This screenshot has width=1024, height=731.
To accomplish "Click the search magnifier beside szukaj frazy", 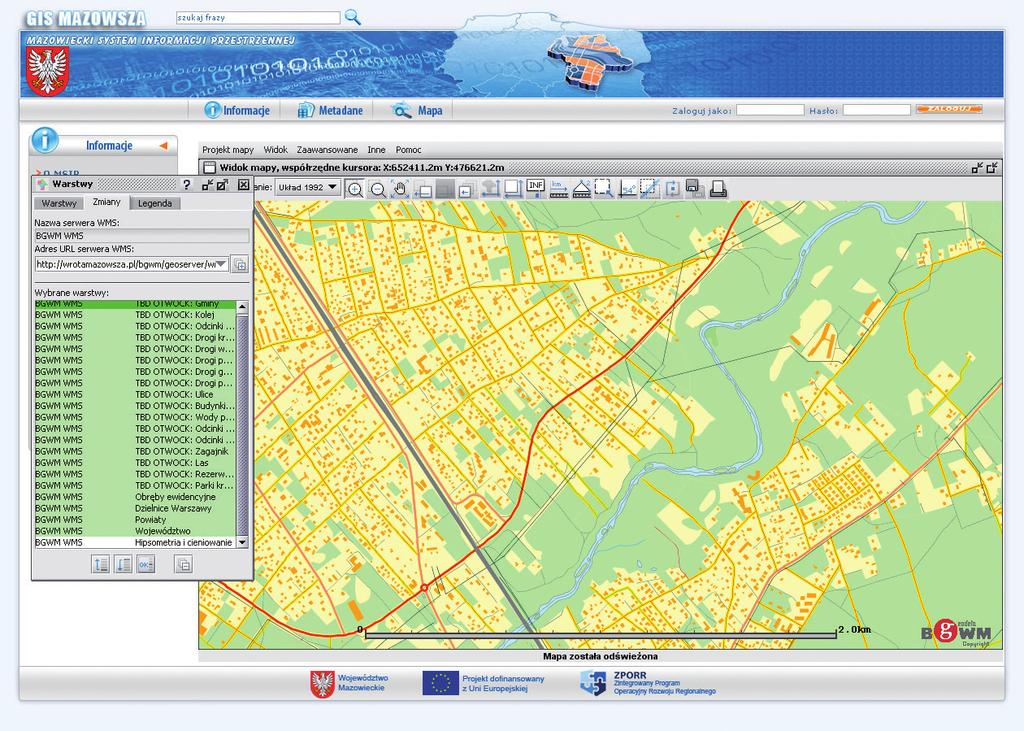I will coord(353,17).
